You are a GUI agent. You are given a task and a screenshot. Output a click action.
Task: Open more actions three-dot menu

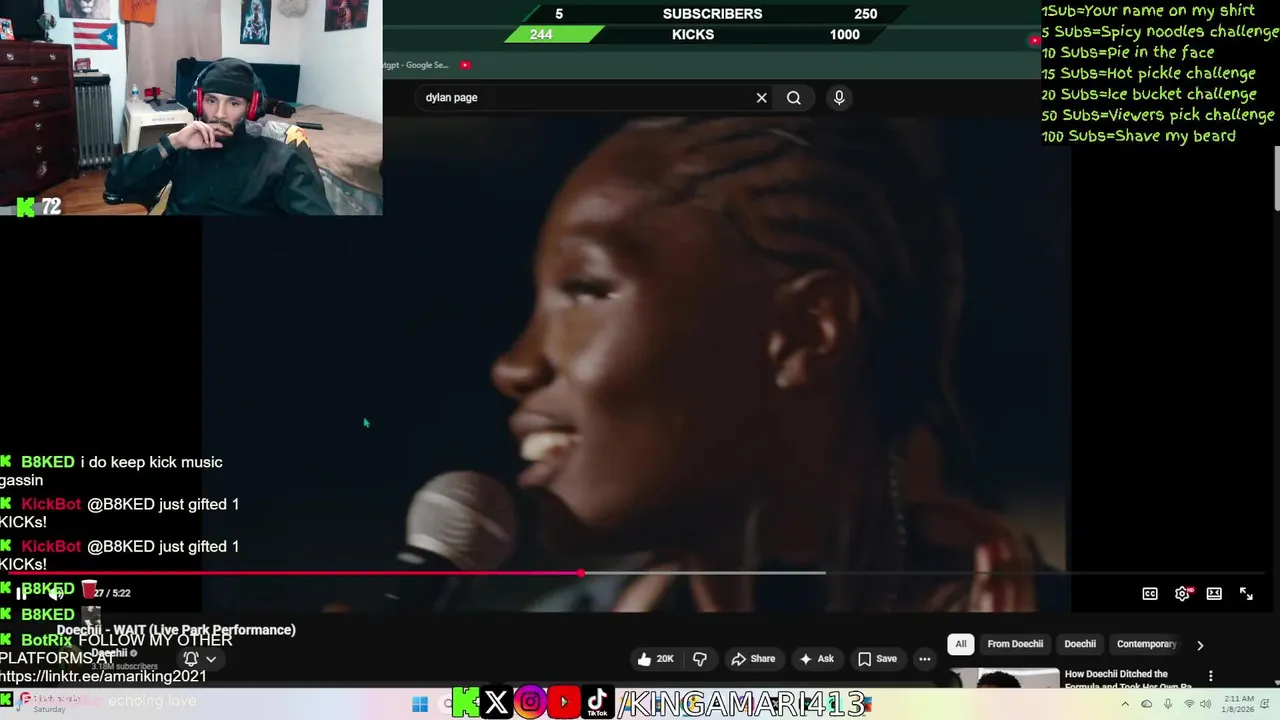[x=925, y=659]
